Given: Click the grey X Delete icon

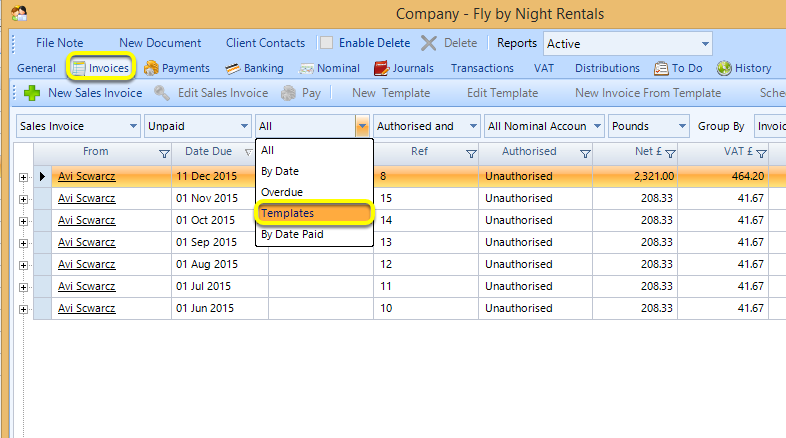Looking at the screenshot, I should [429, 43].
